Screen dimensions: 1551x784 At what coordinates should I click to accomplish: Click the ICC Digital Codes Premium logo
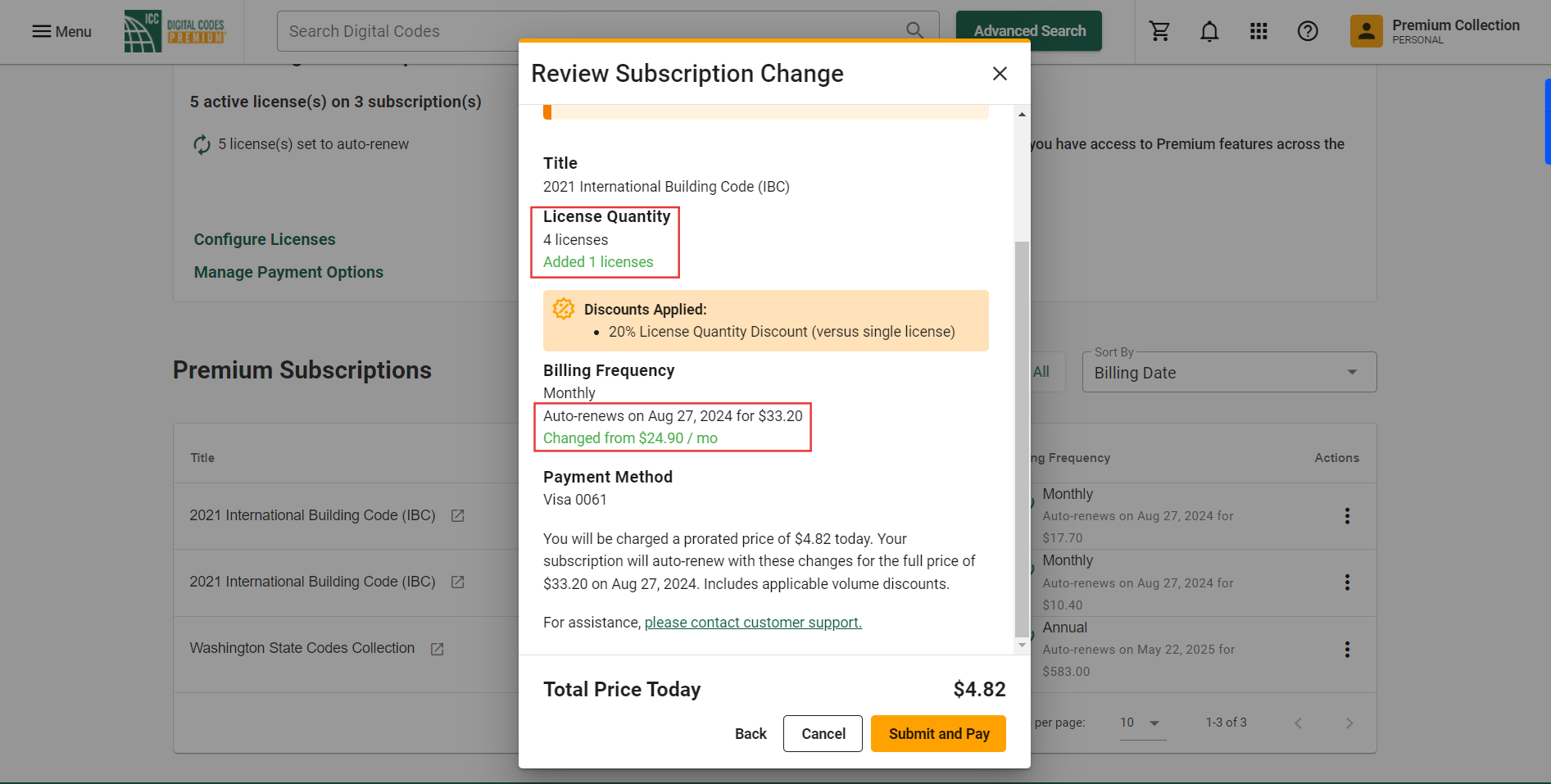(x=175, y=31)
